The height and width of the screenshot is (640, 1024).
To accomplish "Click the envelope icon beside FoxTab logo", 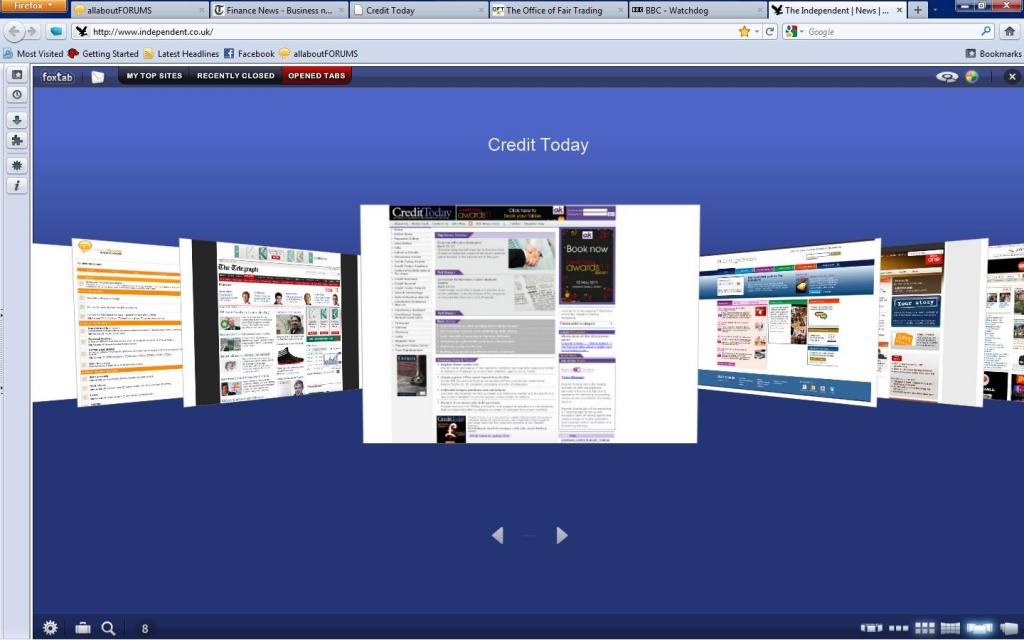I will (98, 76).
